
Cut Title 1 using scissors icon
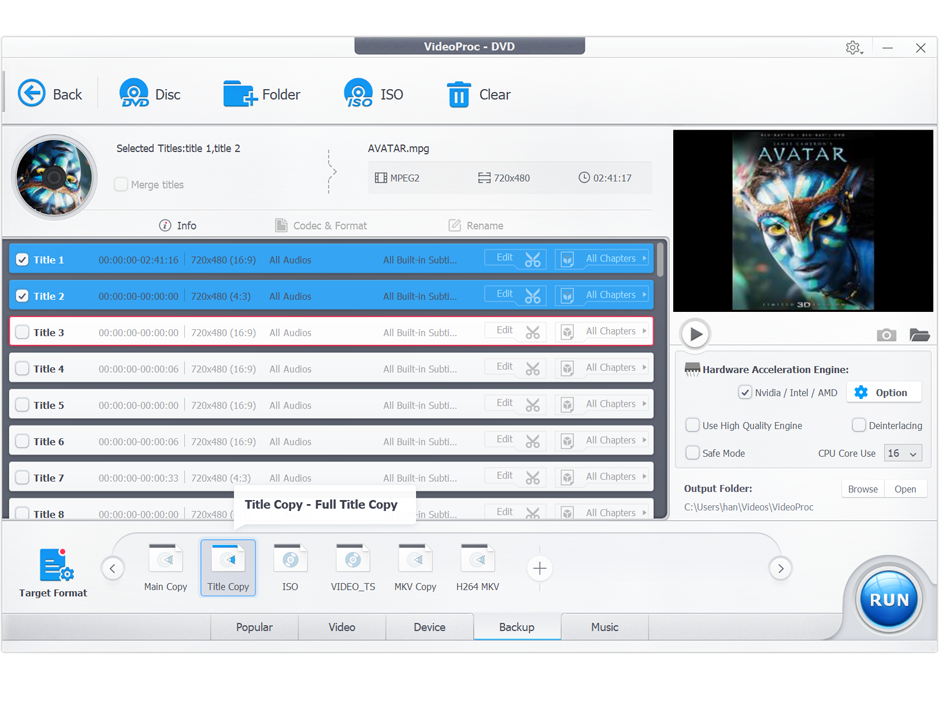(x=532, y=260)
